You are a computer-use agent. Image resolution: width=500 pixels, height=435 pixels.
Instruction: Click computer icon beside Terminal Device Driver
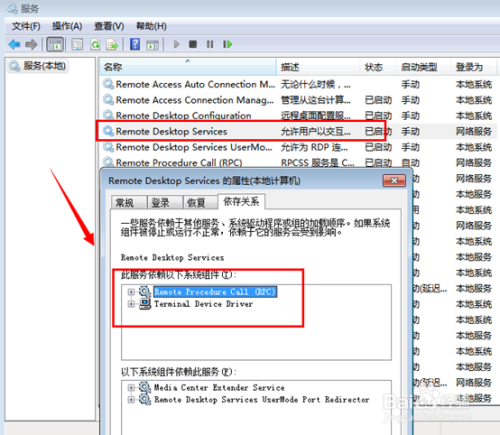(145, 304)
